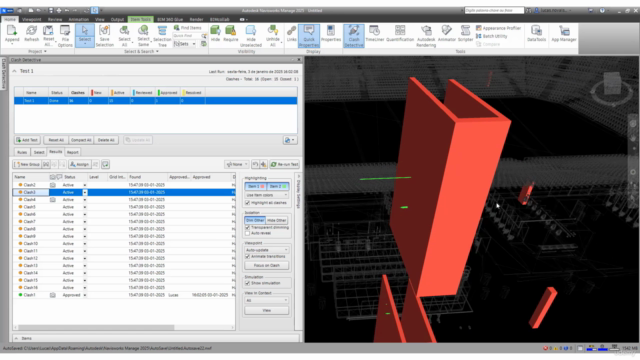This screenshot has height=360, width=640.
Task: Click the Select All ribbon icon
Action: tap(124, 36)
